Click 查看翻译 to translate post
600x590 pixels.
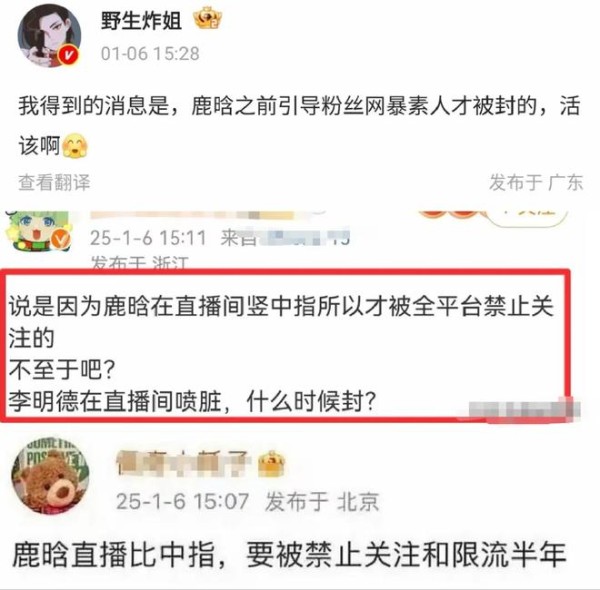[54, 182]
